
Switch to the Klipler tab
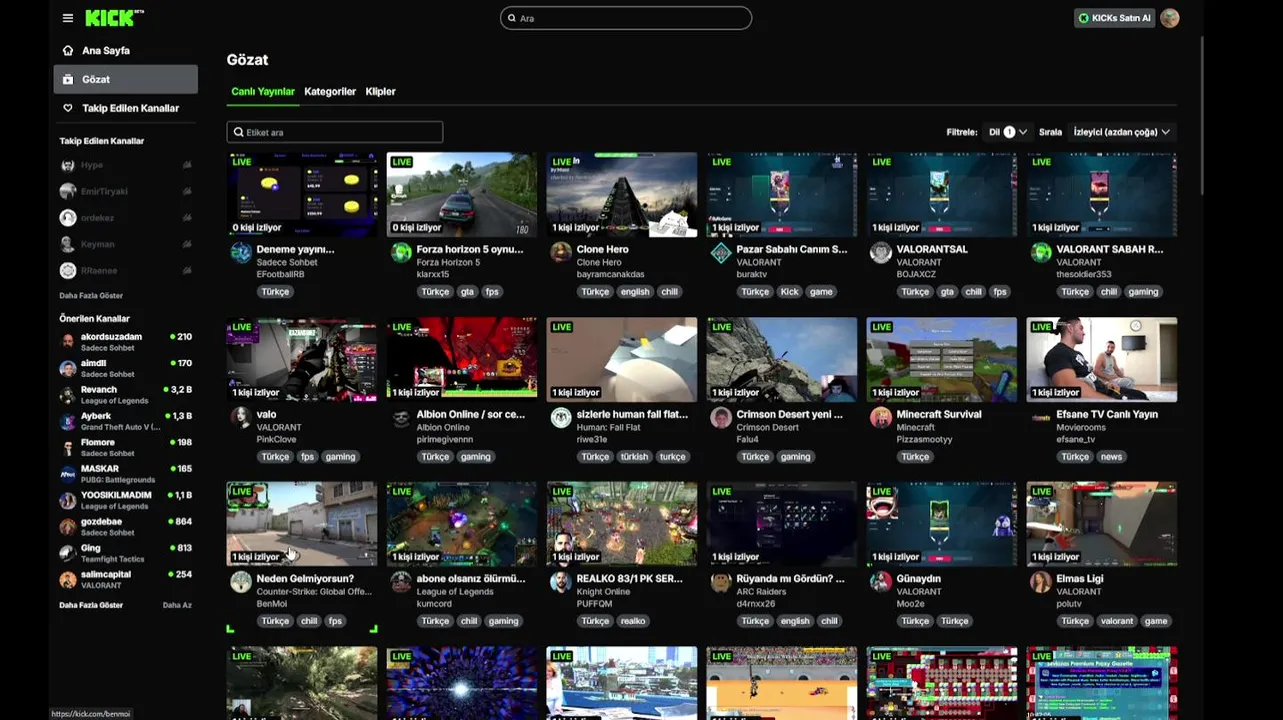click(381, 91)
